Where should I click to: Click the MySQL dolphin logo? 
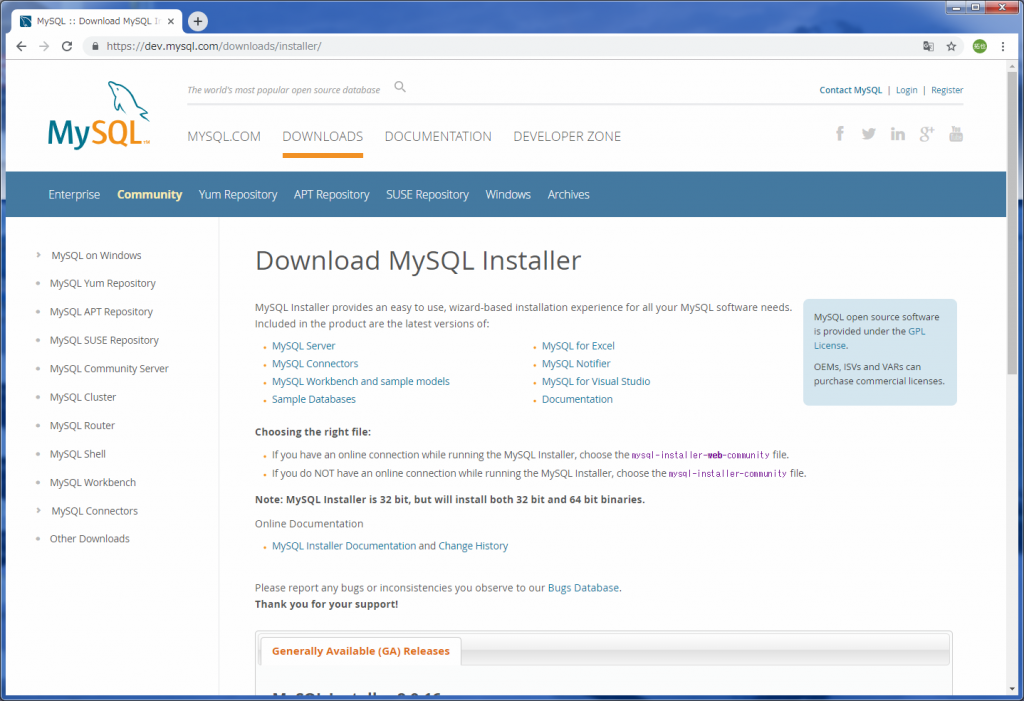[99, 116]
